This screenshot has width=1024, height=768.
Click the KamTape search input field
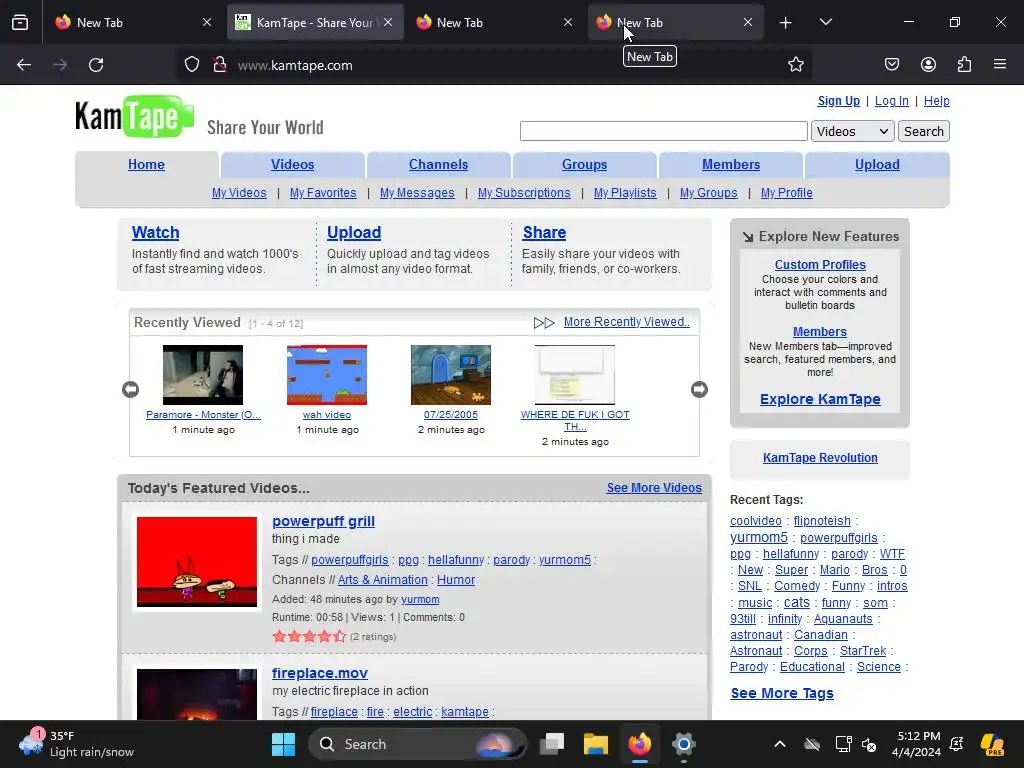(x=664, y=131)
